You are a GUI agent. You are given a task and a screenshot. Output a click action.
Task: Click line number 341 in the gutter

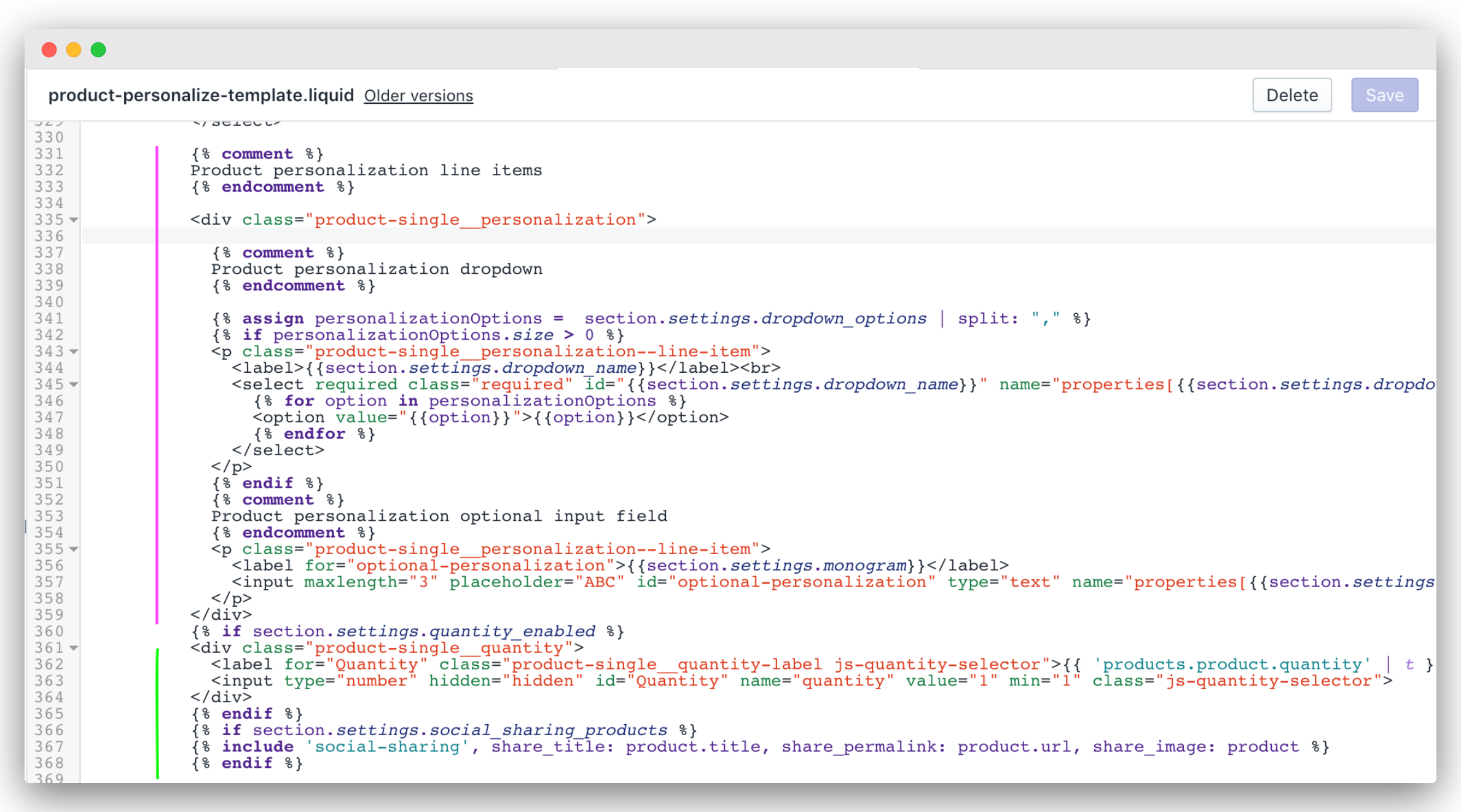(49, 318)
